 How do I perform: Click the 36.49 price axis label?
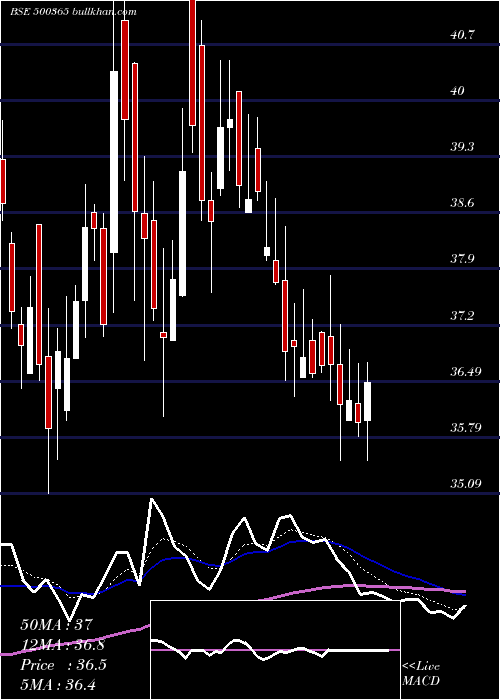pos(466,371)
